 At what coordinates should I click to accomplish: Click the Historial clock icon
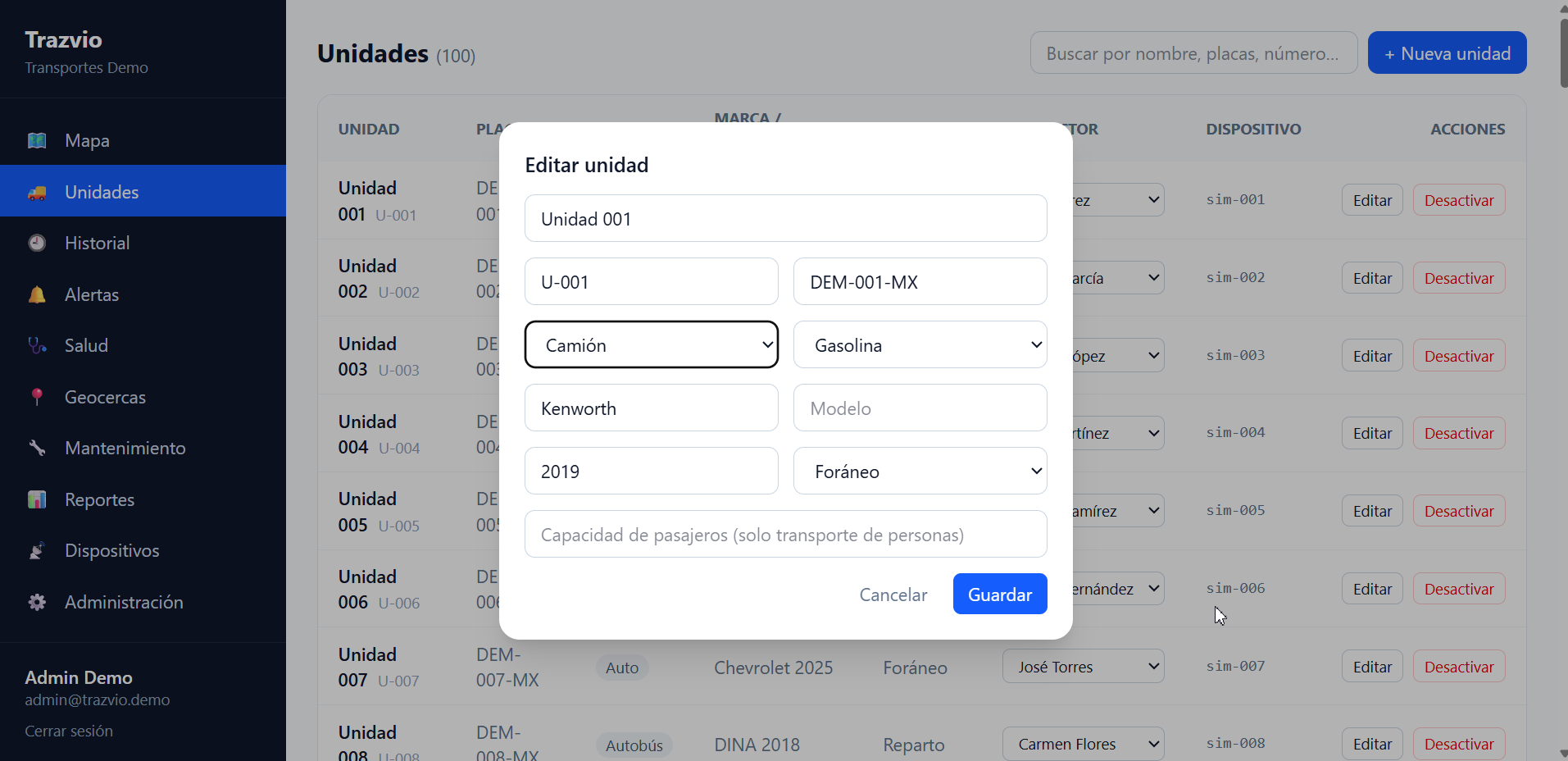pos(37,243)
